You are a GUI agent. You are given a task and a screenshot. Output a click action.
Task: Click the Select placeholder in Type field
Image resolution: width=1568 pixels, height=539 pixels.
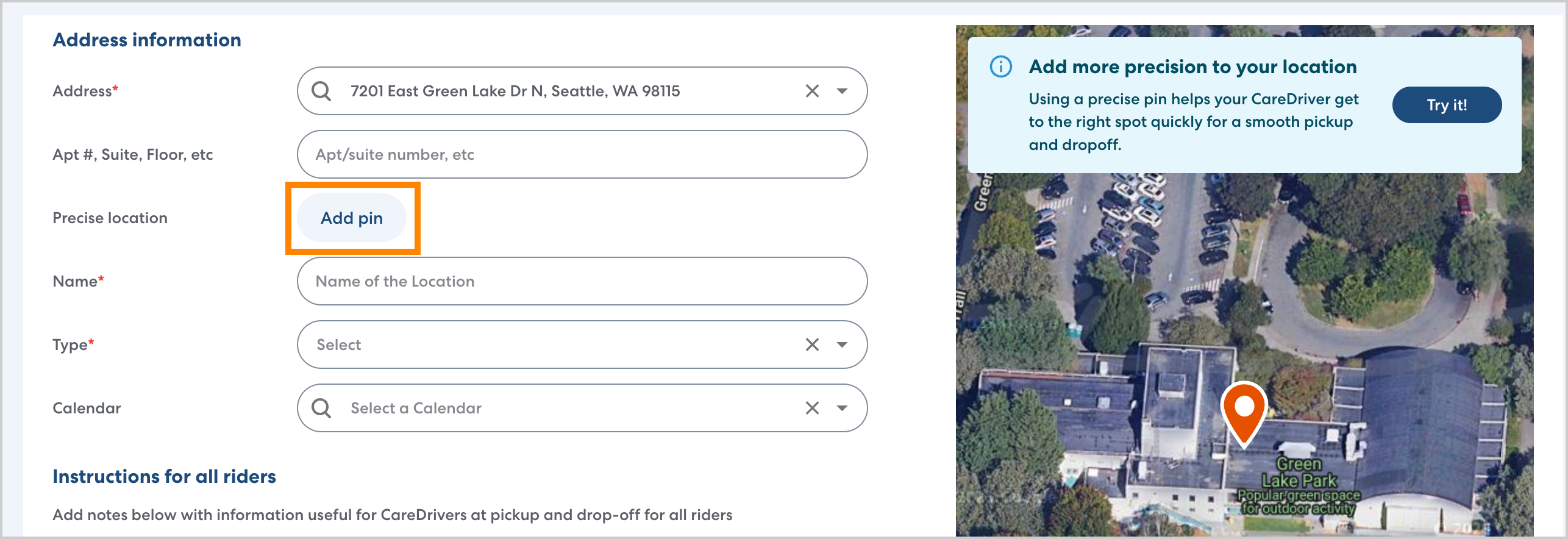pyautogui.click(x=339, y=345)
